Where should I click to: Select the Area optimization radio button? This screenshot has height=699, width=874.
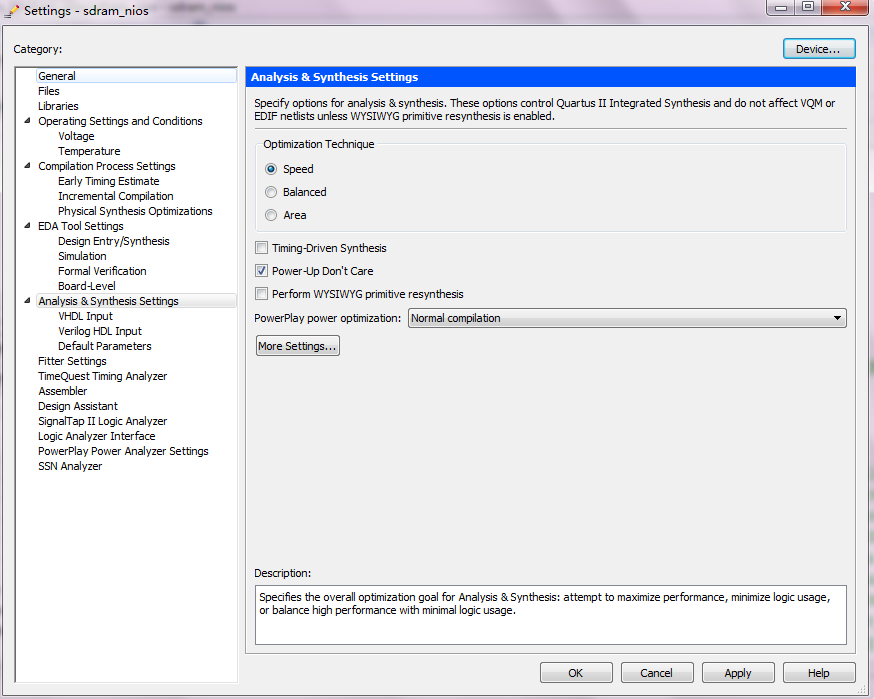coord(271,215)
